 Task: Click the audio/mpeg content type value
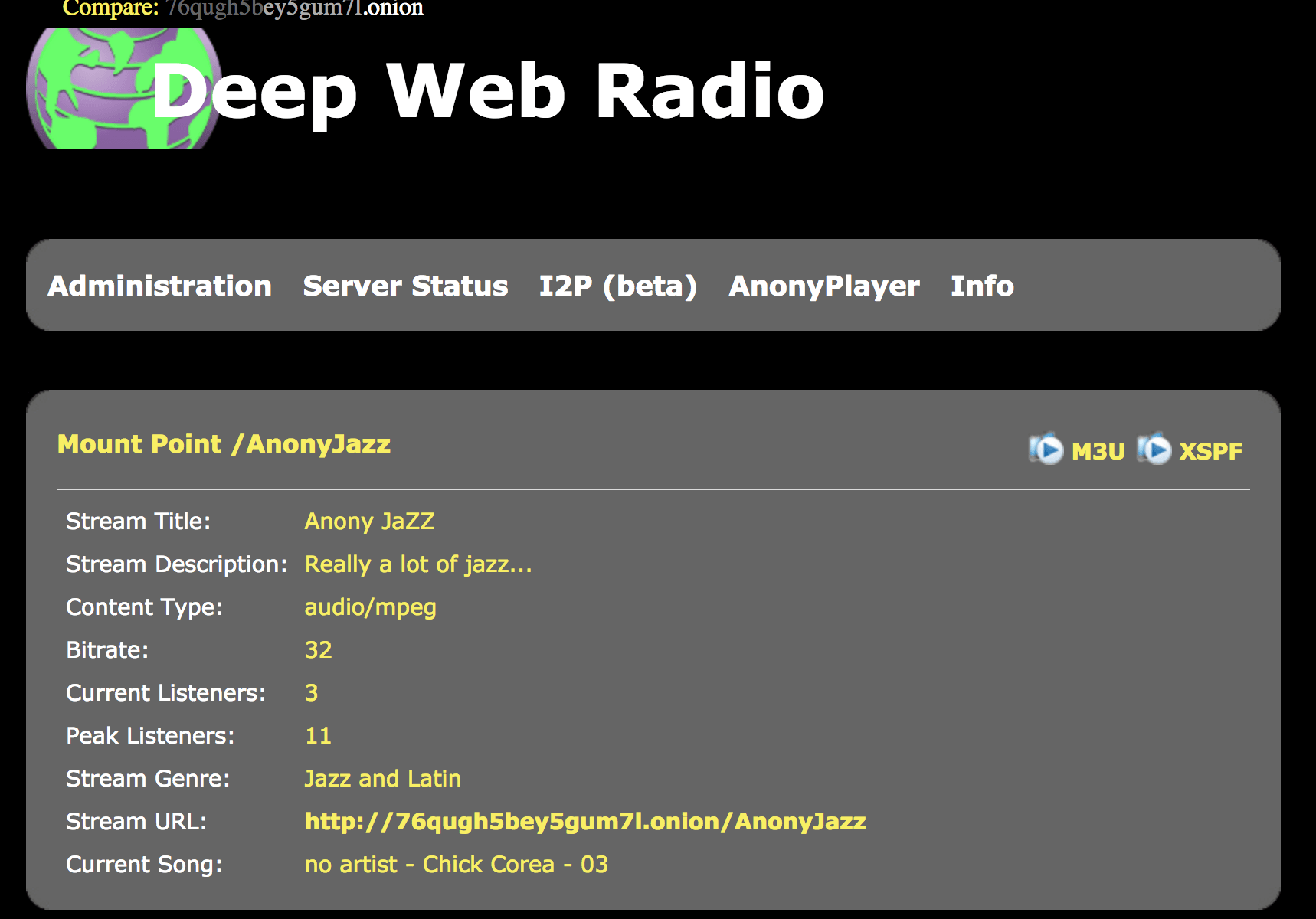370,607
